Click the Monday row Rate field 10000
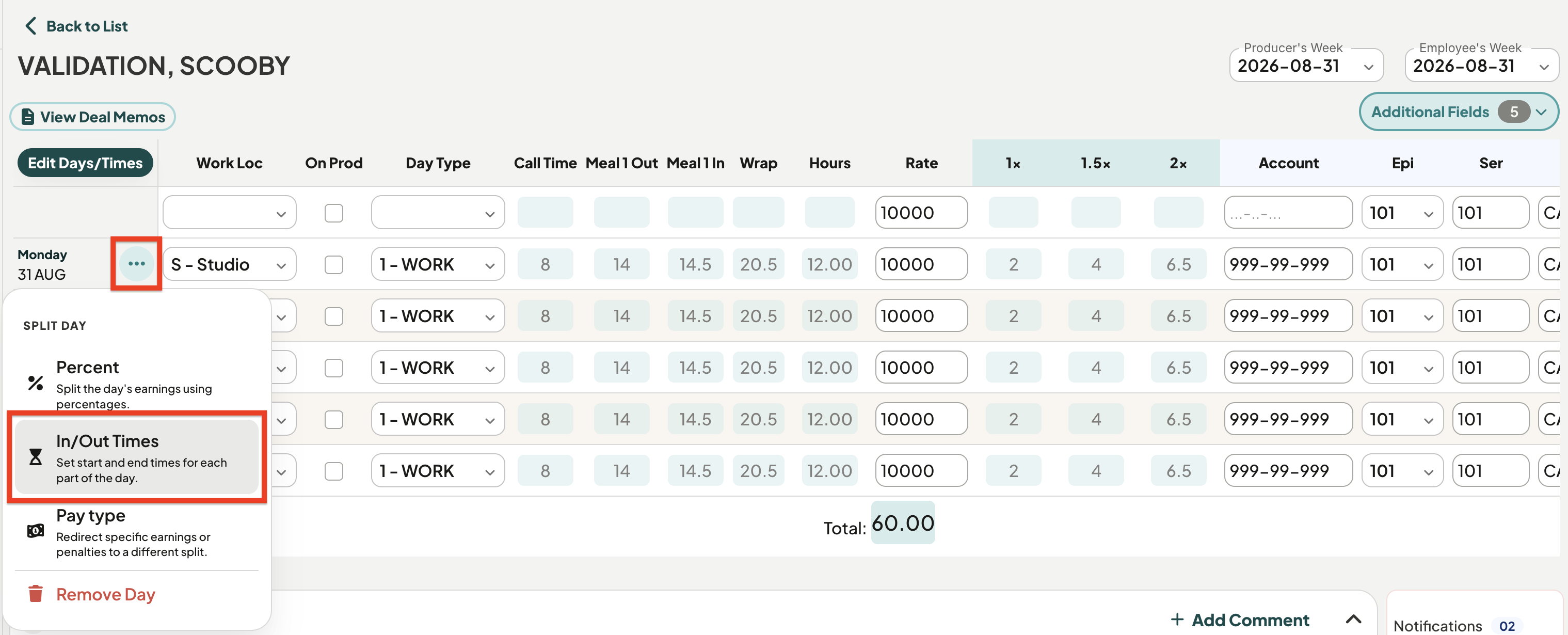1568x635 pixels. point(921,264)
